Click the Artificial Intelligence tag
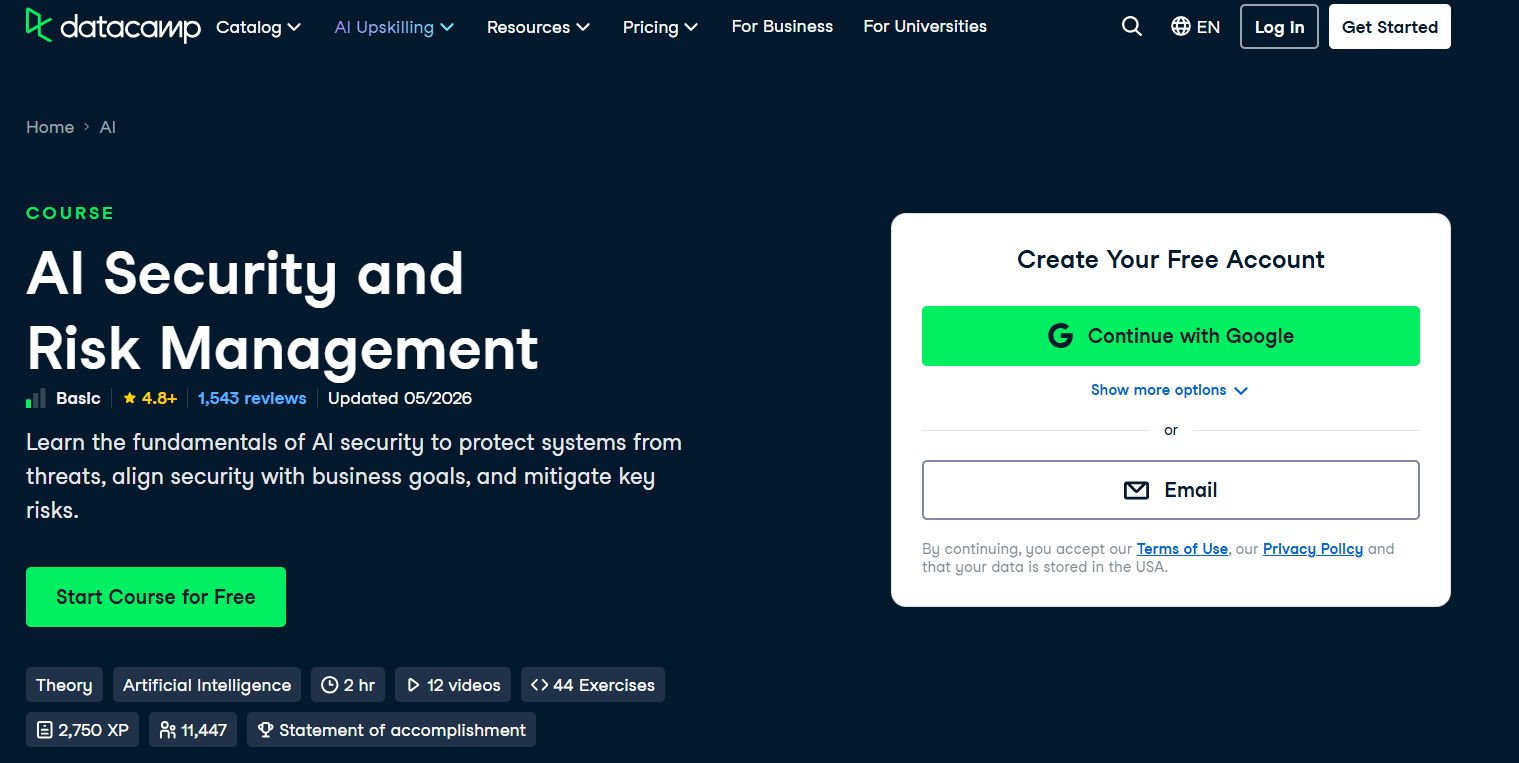 207,685
